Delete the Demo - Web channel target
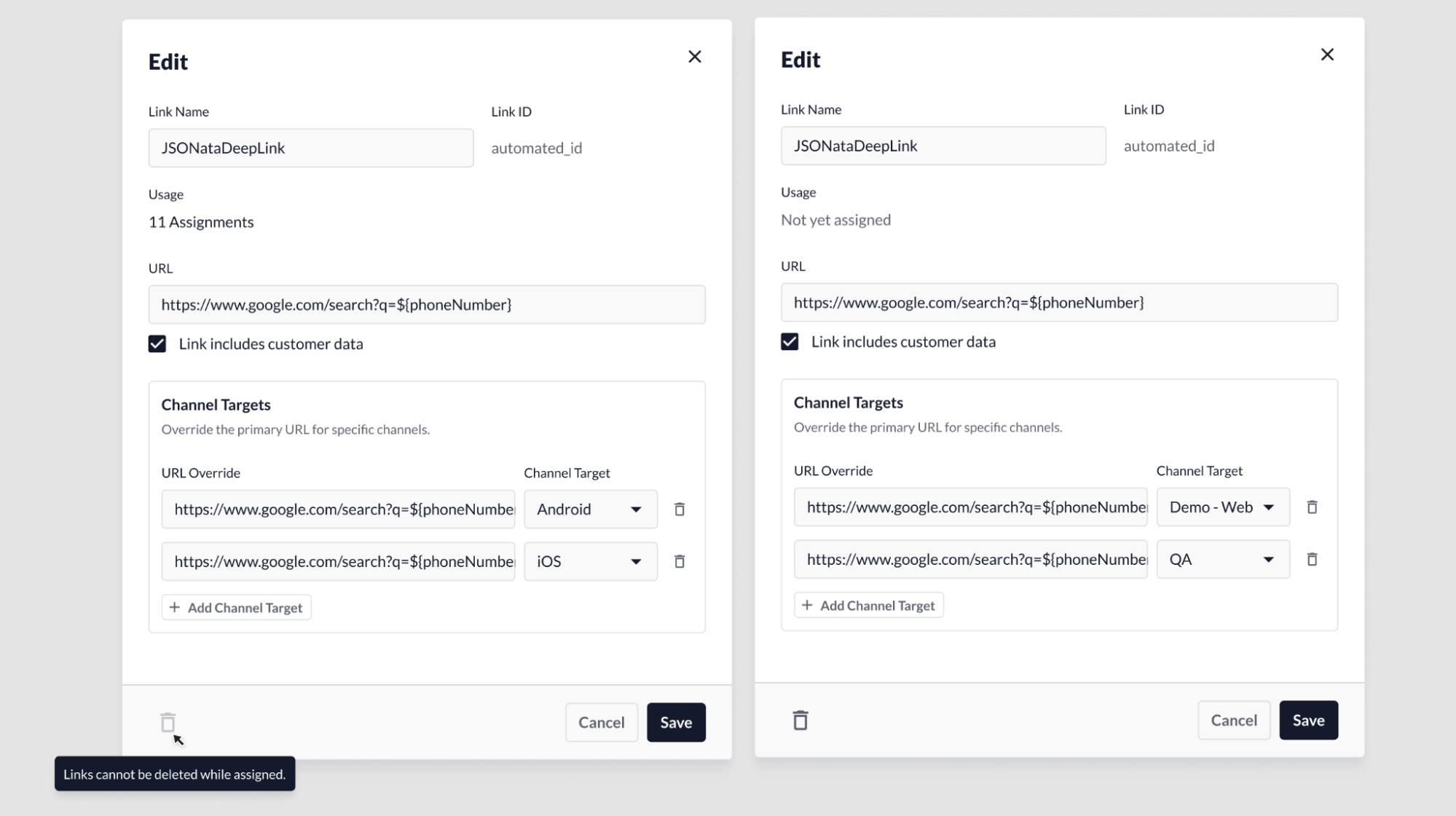1456x816 pixels. pyautogui.click(x=1312, y=507)
